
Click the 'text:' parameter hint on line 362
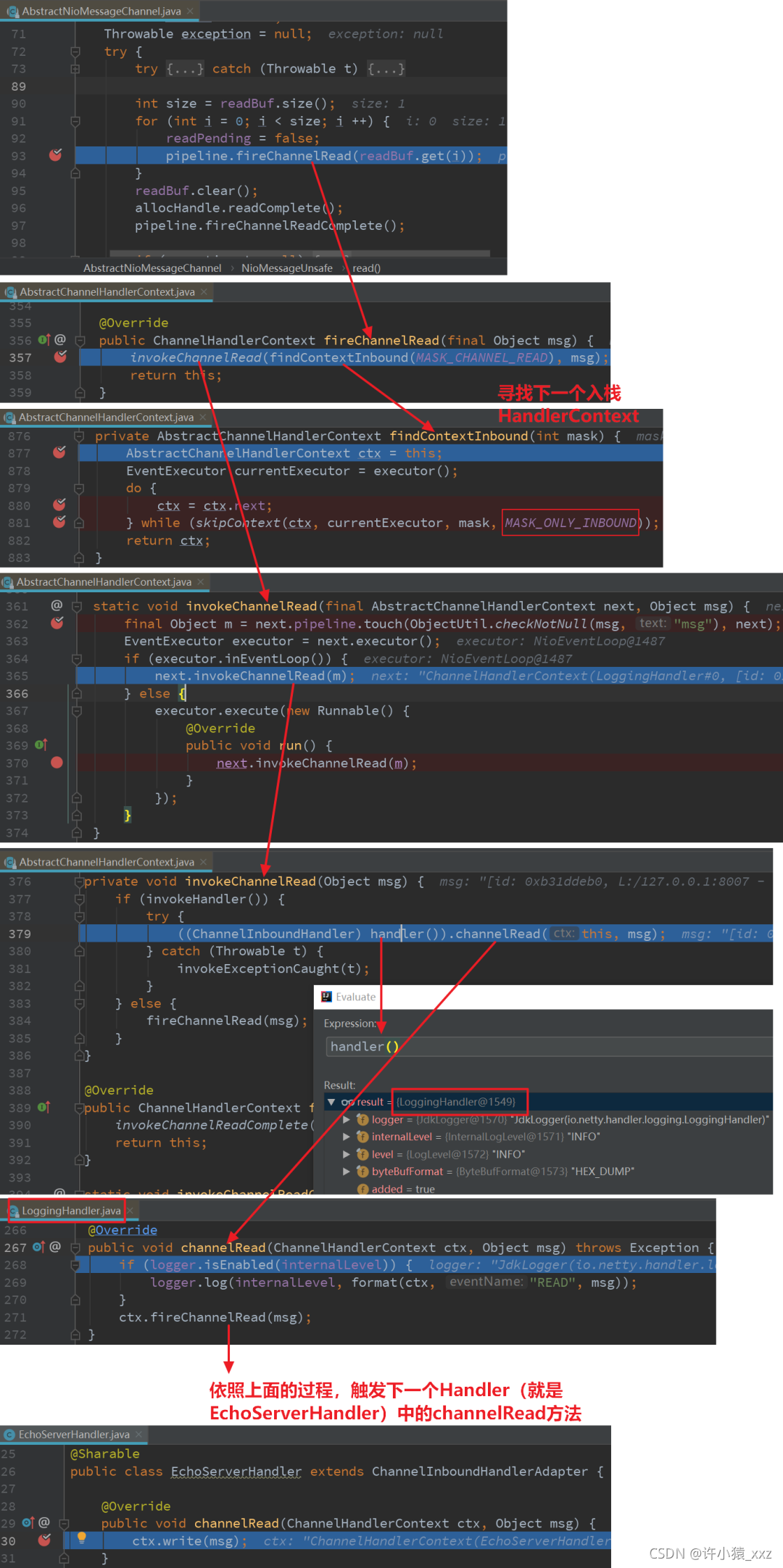coord(652,623)
